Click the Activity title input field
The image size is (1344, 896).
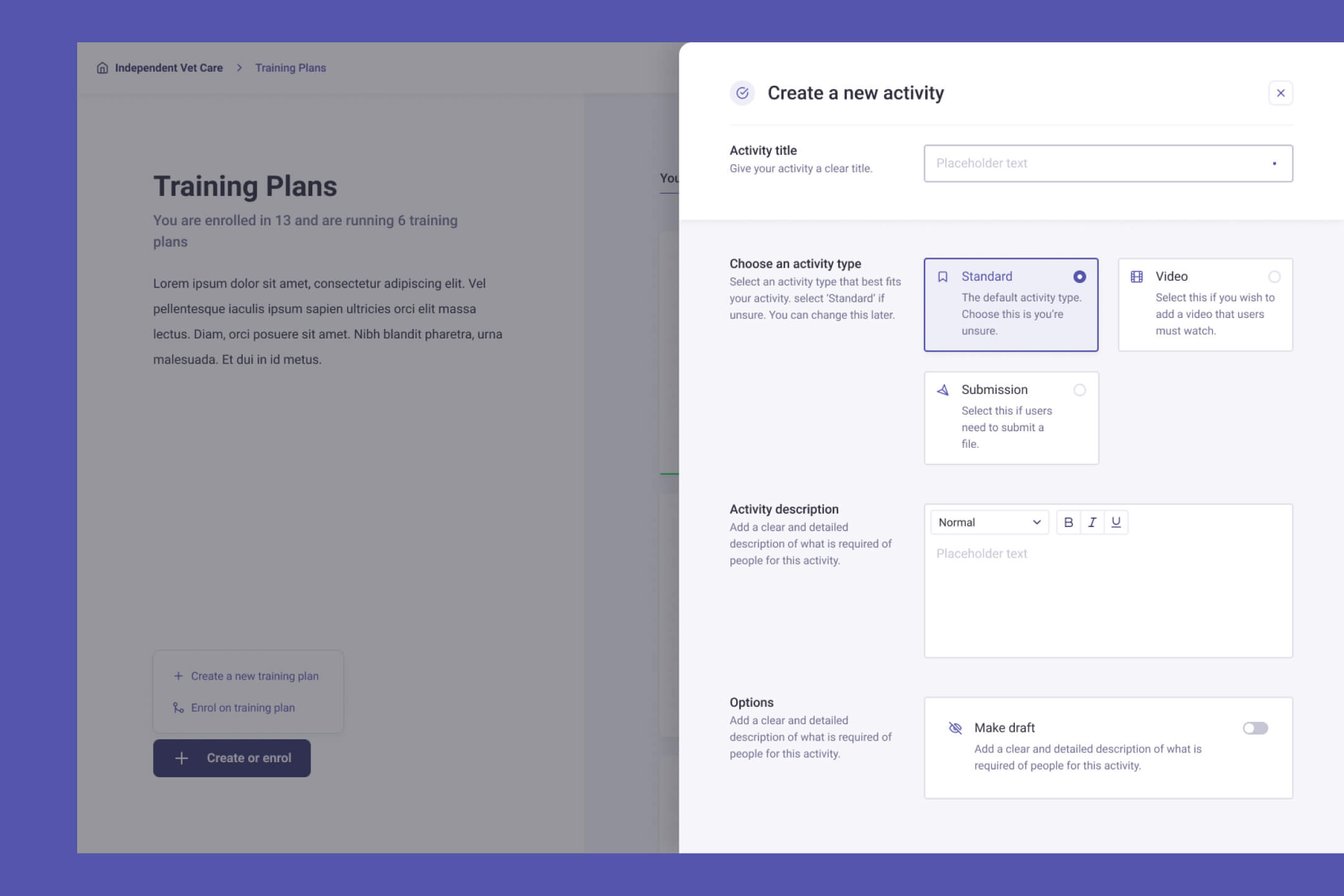click(1107, 163)
